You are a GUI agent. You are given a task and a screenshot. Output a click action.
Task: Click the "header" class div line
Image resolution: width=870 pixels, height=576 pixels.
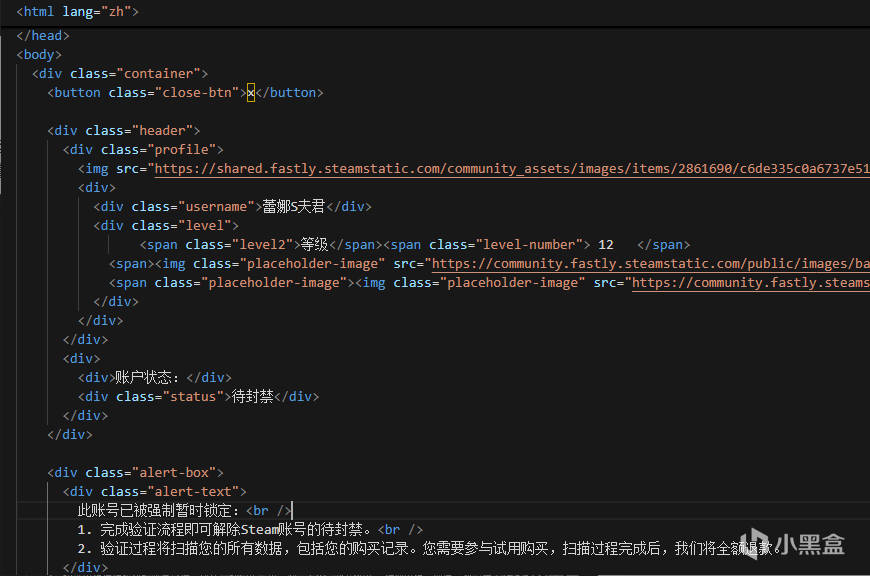tap(125, 130)
